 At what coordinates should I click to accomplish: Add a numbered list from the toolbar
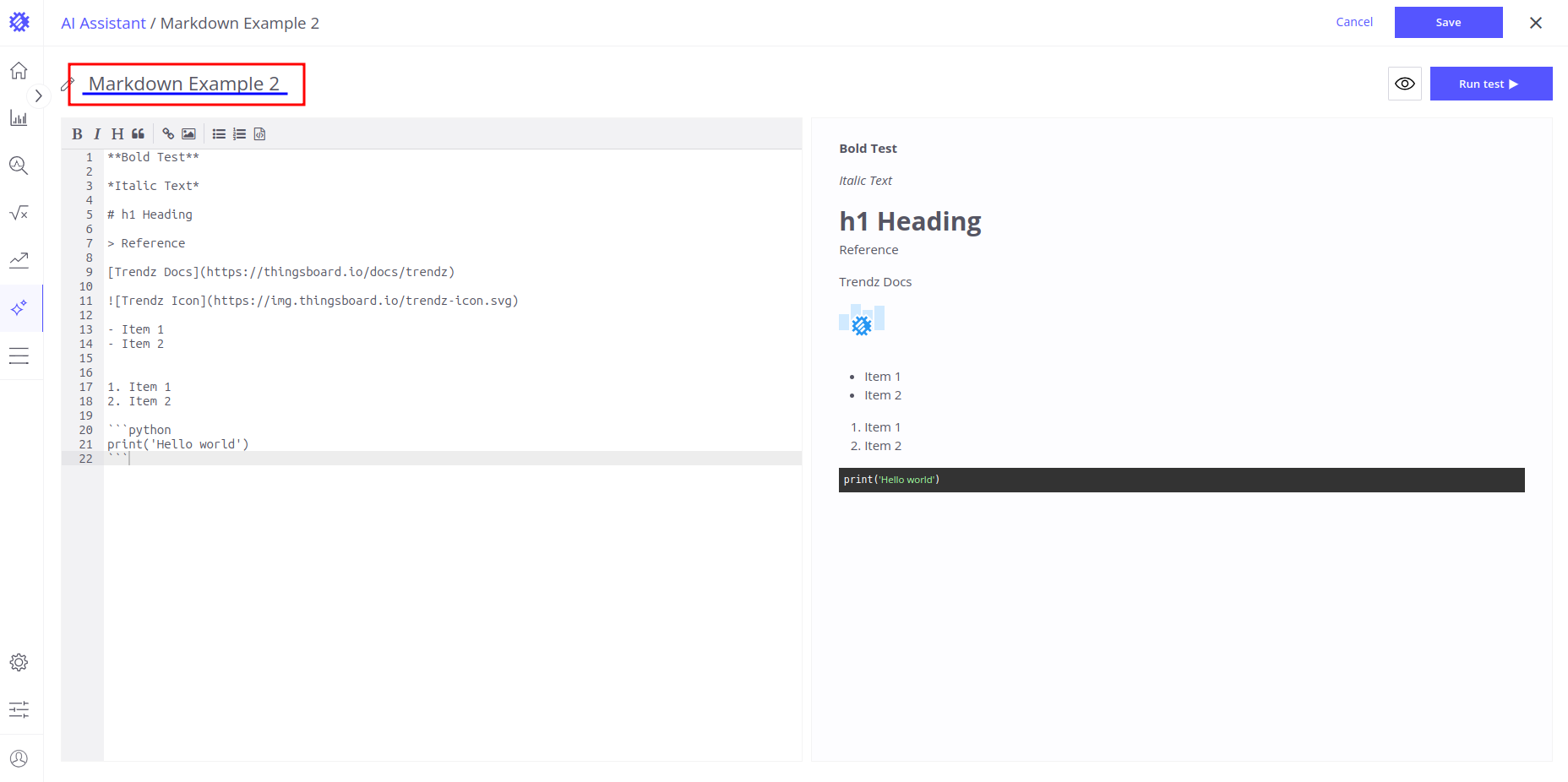[239, 134]
